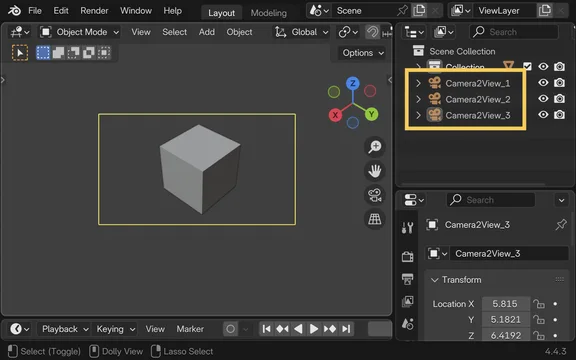Choose Extend selection mode
The image size is (576, 360).
(x=58, y=53)
